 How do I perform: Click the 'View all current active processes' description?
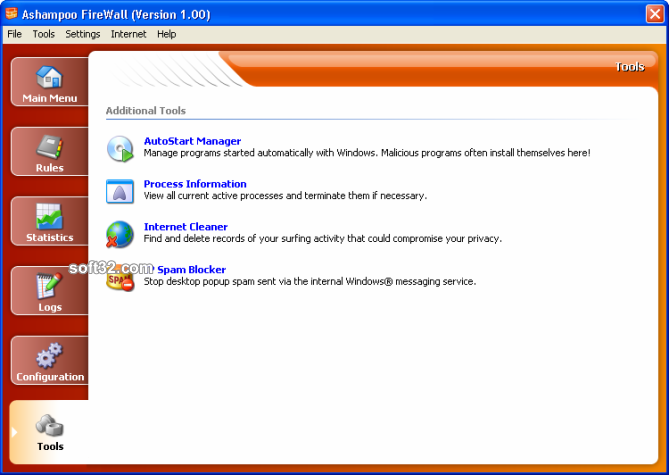(285, 196)
